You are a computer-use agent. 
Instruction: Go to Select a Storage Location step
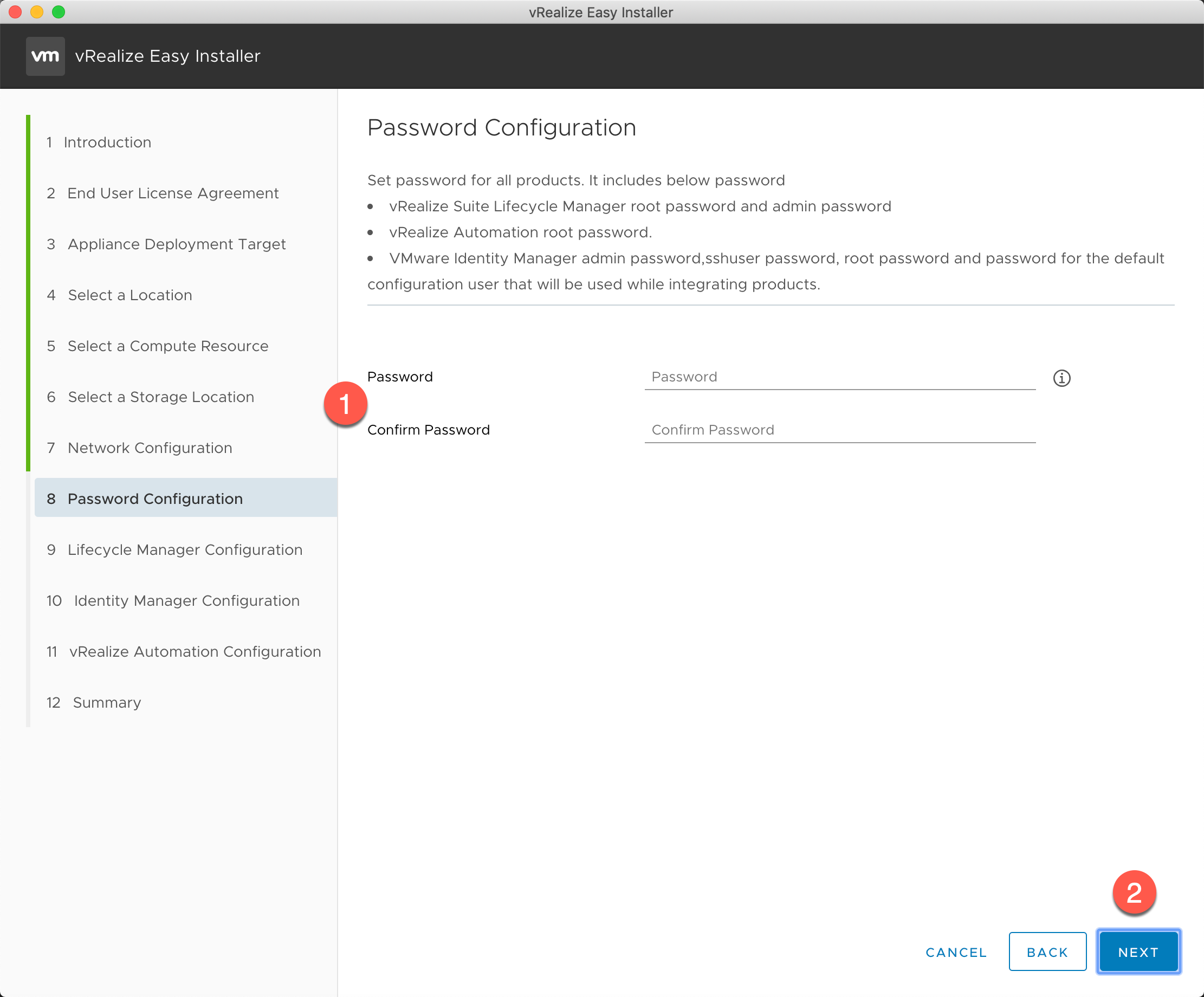tap(150, 397)
